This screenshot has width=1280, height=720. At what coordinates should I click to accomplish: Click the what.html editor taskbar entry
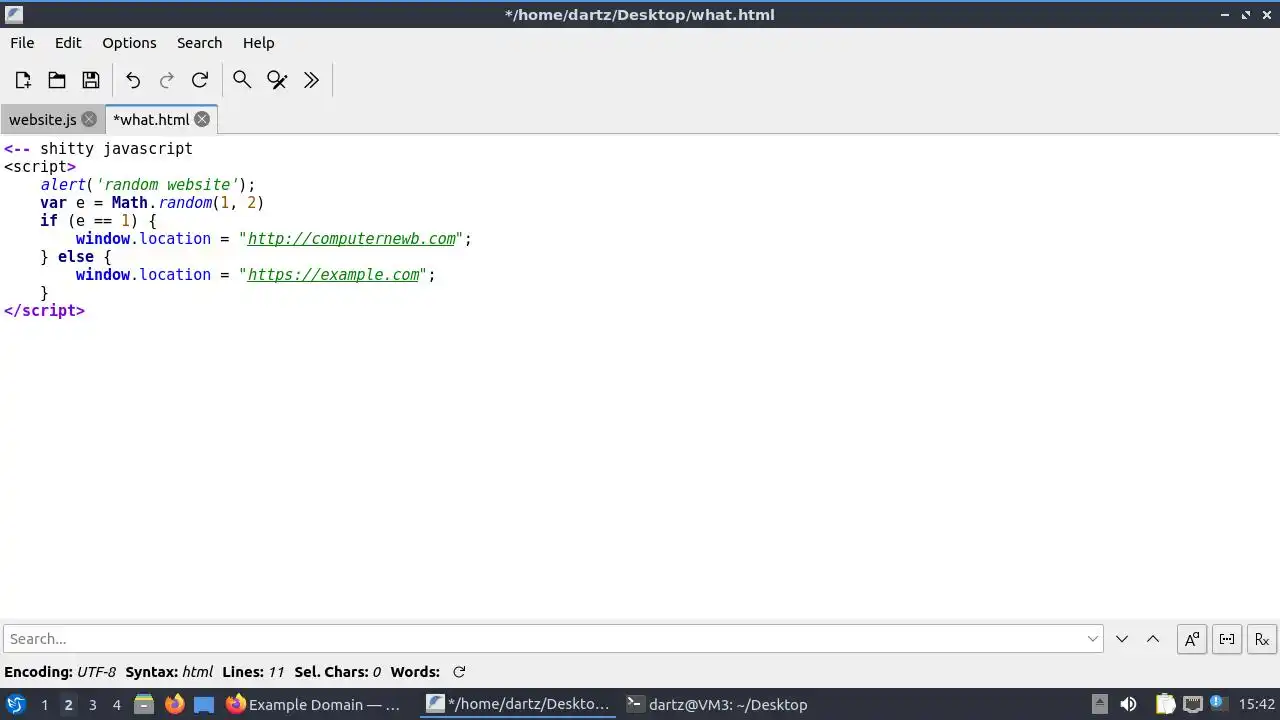517,704
